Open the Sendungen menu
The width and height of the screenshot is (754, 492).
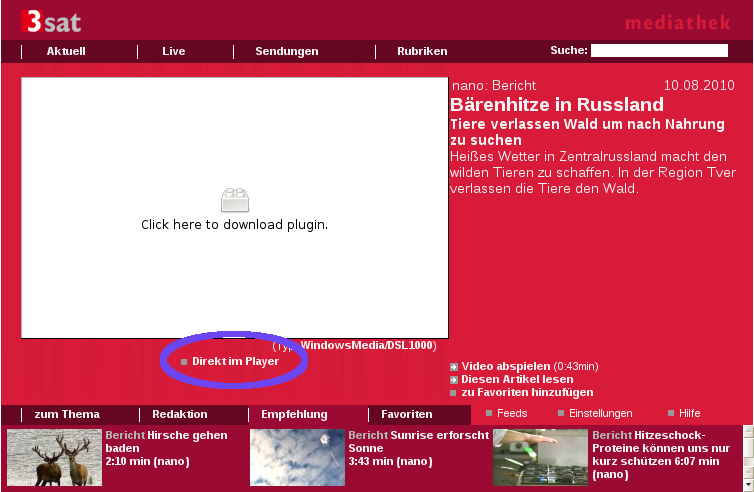pyautogui.click(x=286, y=51)
